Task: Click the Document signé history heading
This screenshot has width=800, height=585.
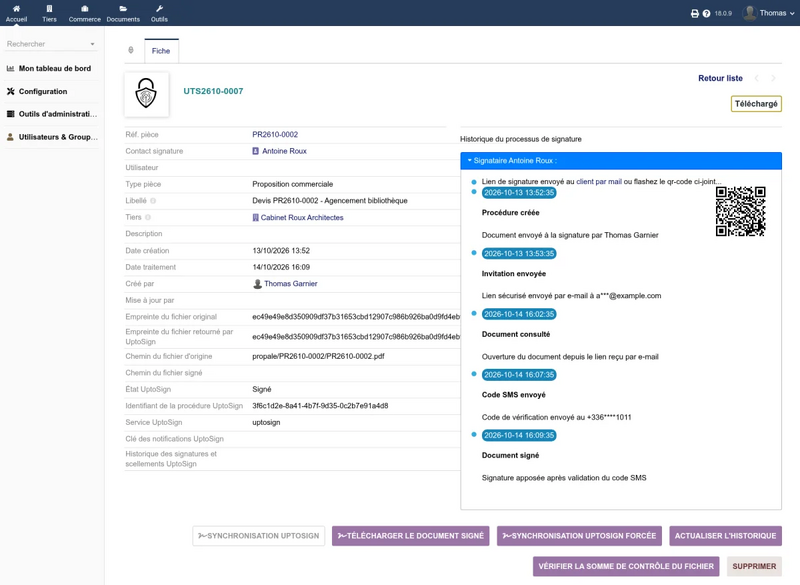Action: [x=510, y=455]
